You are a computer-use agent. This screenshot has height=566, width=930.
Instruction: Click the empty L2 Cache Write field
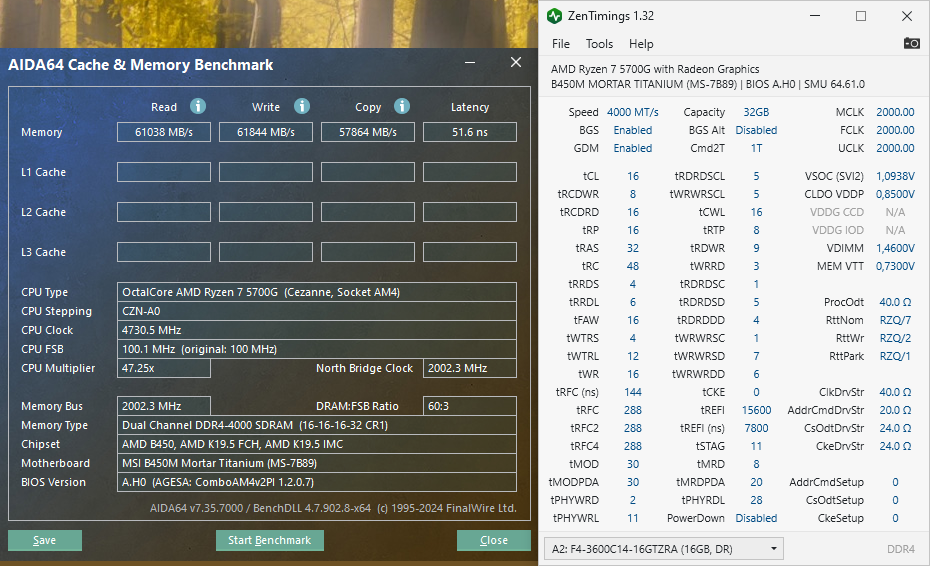266,212
